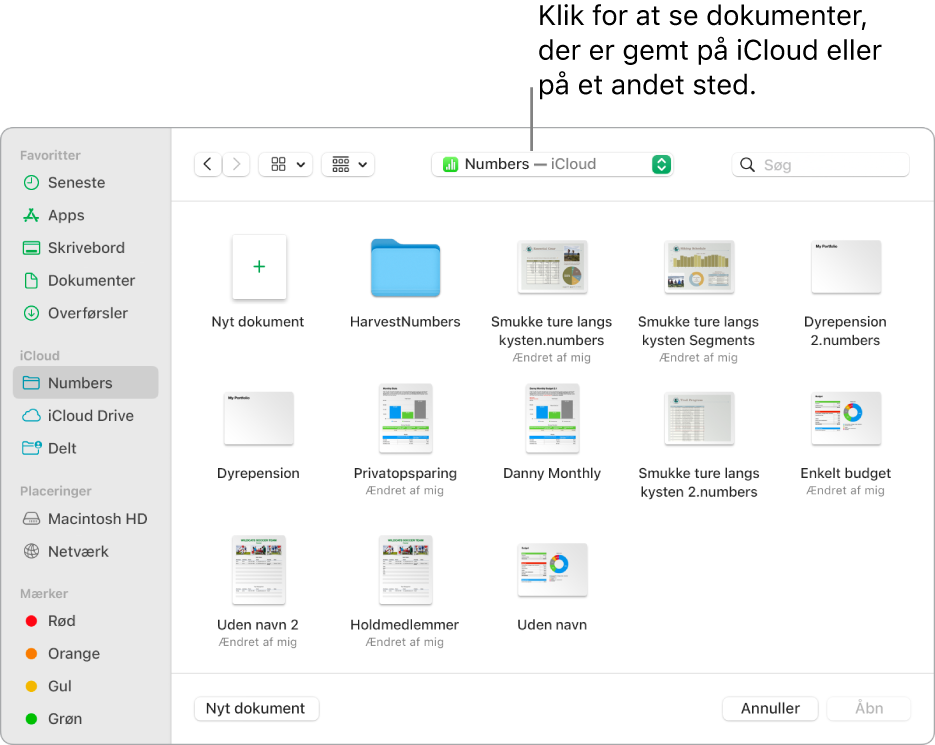
Task: Select the Holdmedlemmer spreadsheet thumbnail
Action: tap(405, 570)
